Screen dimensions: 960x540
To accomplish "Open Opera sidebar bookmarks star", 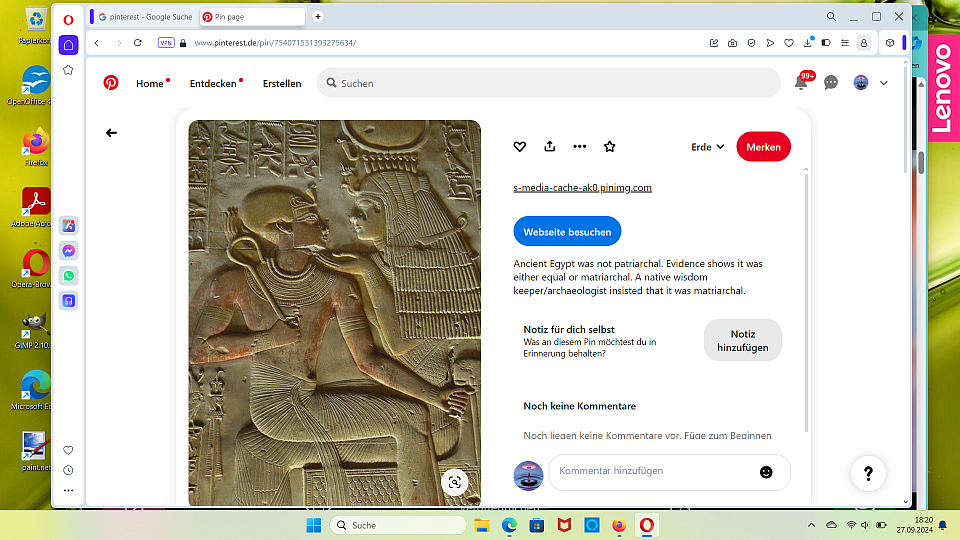I will coord(69,70).
